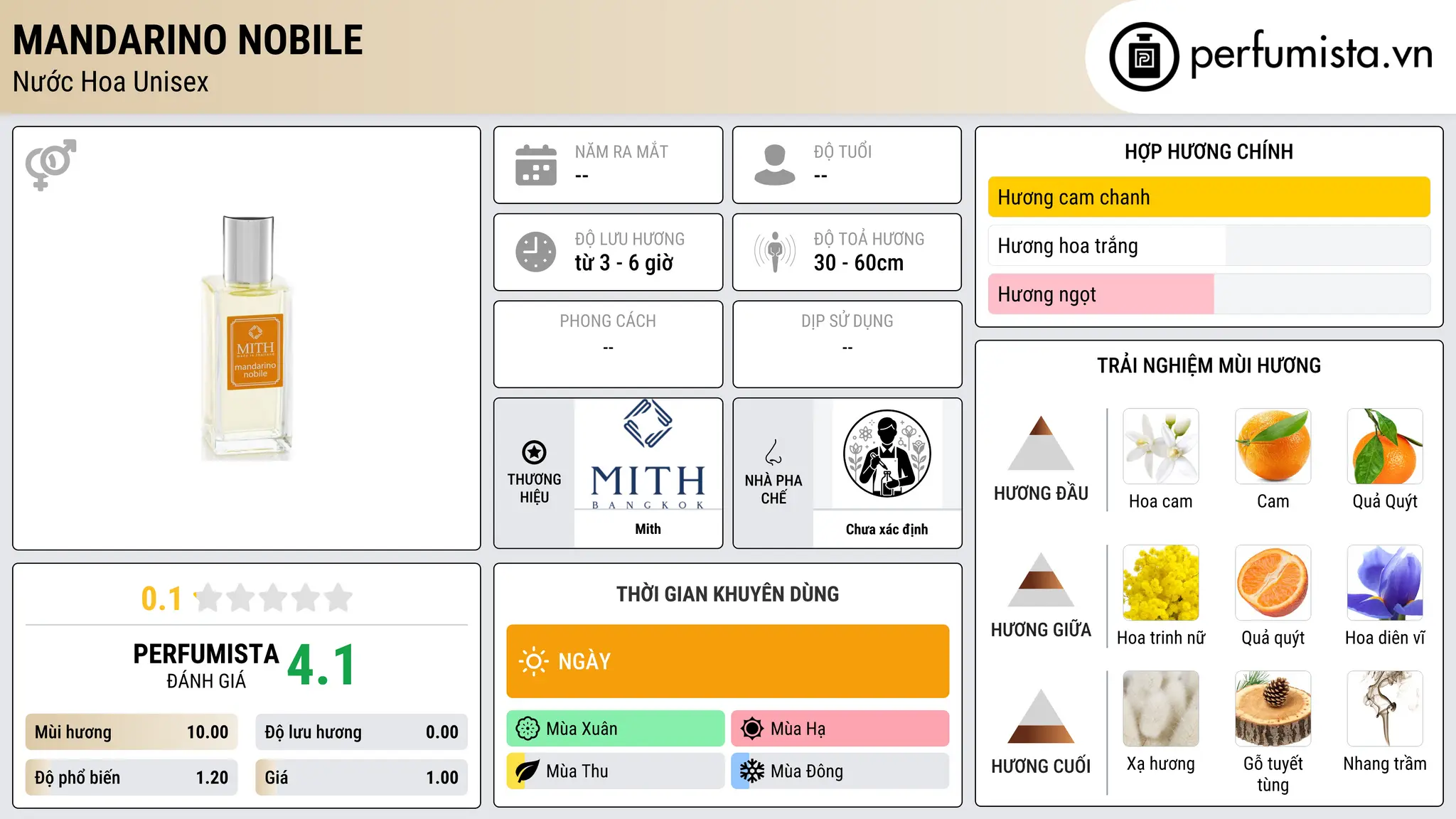Select the Mùa Hạ season tag
Viewport: 1456px width, 819px height.
pos(840,729)
